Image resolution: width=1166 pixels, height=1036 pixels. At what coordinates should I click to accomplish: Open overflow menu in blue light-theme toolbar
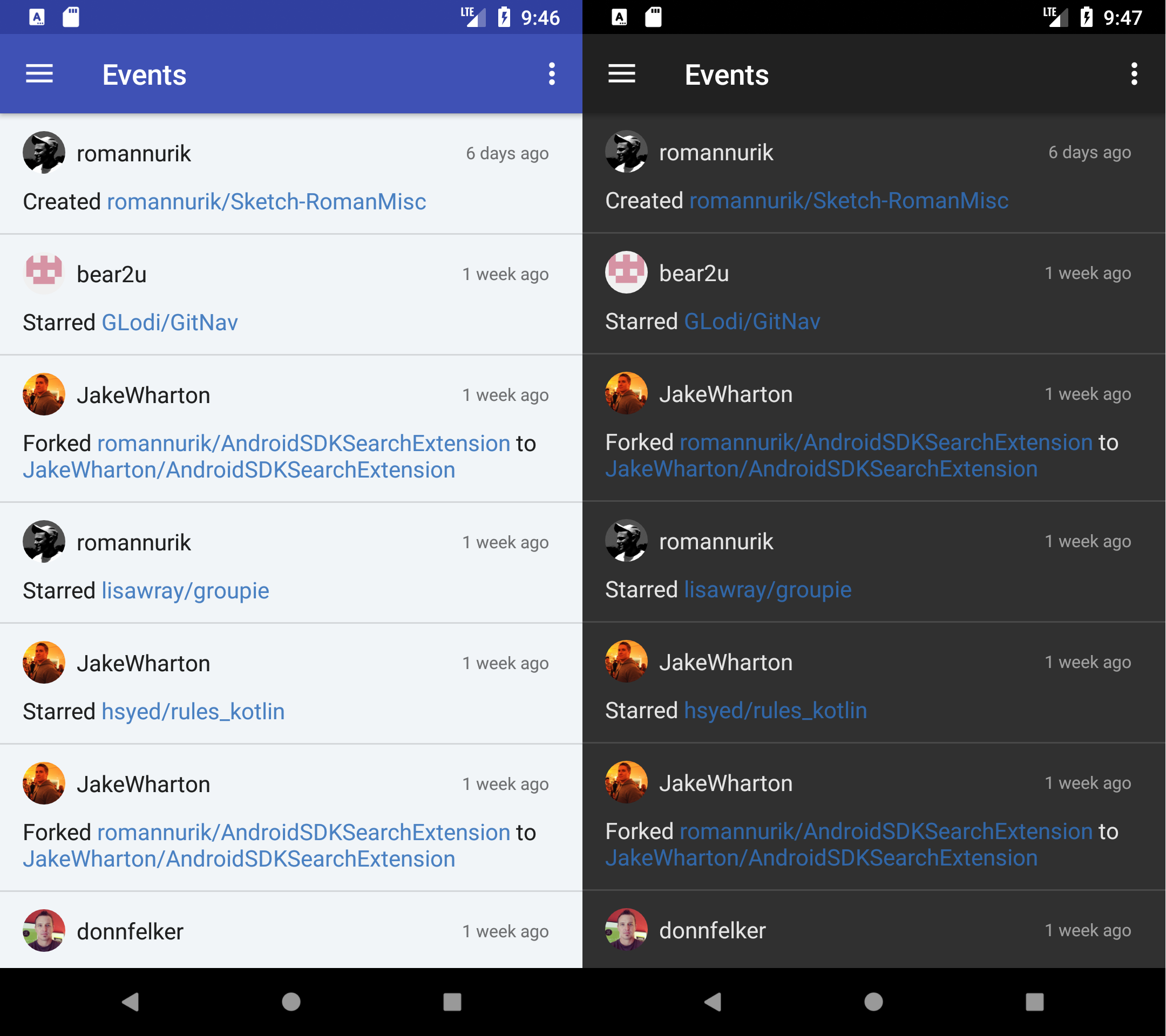(x=551, y=74)
